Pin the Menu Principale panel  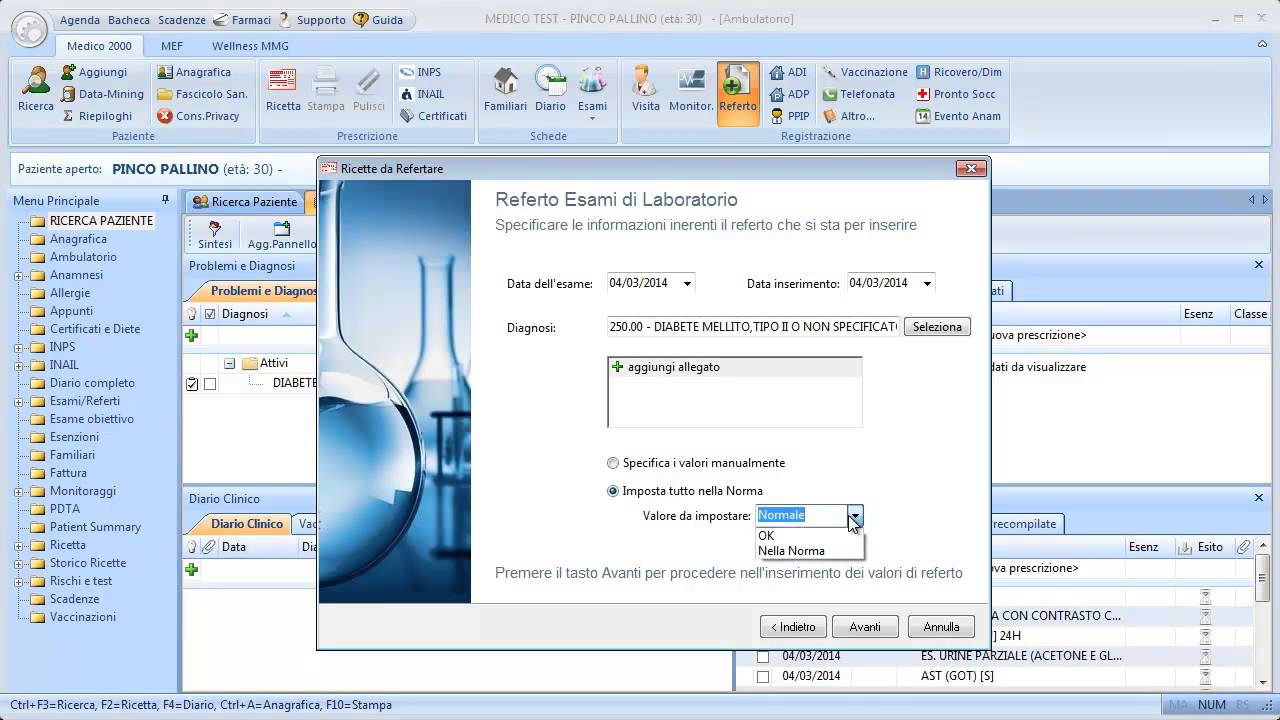tap(165, 200)
